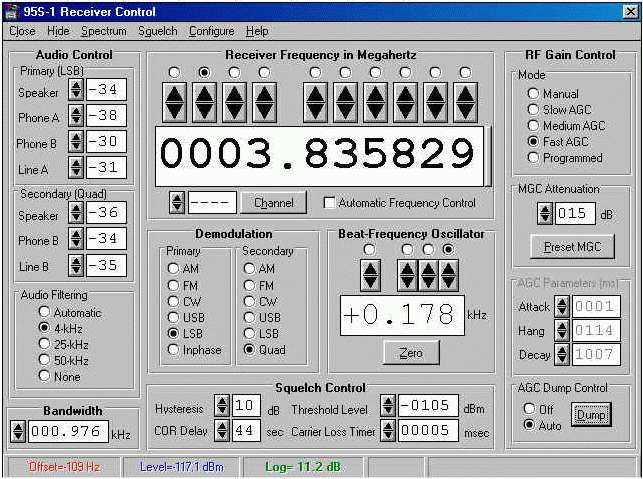
Task: Click the 95S-1 Receiver Control title icon
Action: tap(11, 11)
